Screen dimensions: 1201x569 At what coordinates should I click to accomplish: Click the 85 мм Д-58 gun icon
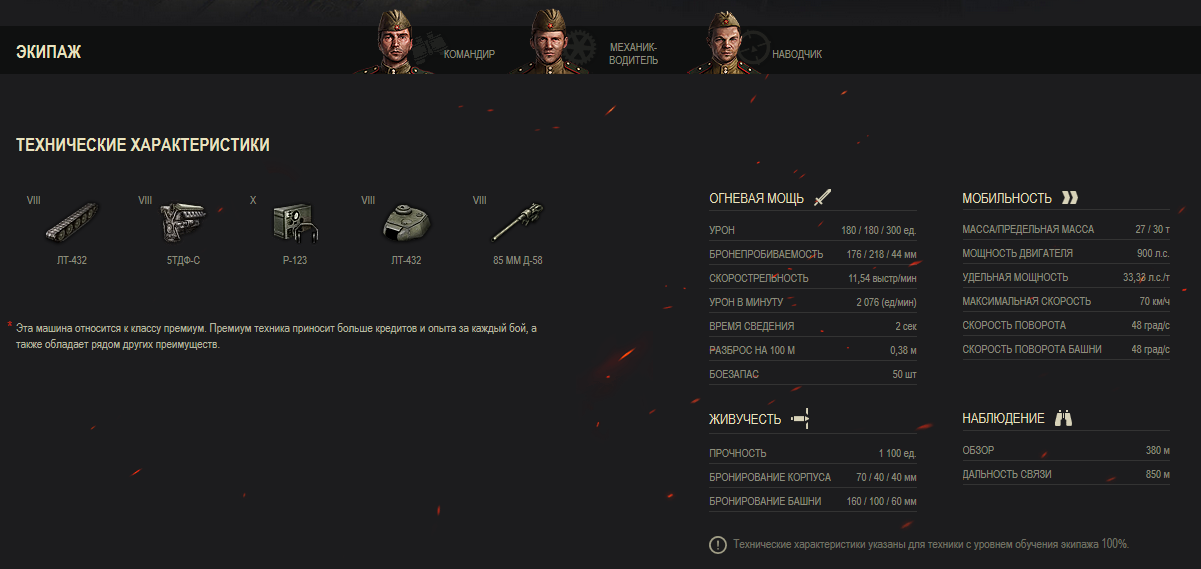(x=519, y=222)
